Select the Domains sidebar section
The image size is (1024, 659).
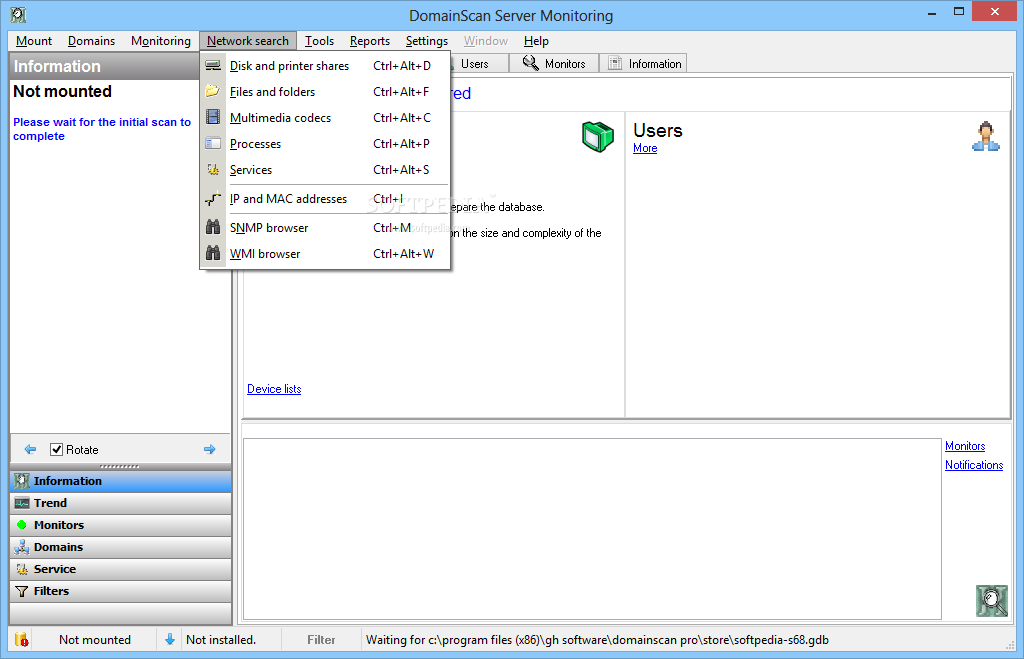coord(121,547)
